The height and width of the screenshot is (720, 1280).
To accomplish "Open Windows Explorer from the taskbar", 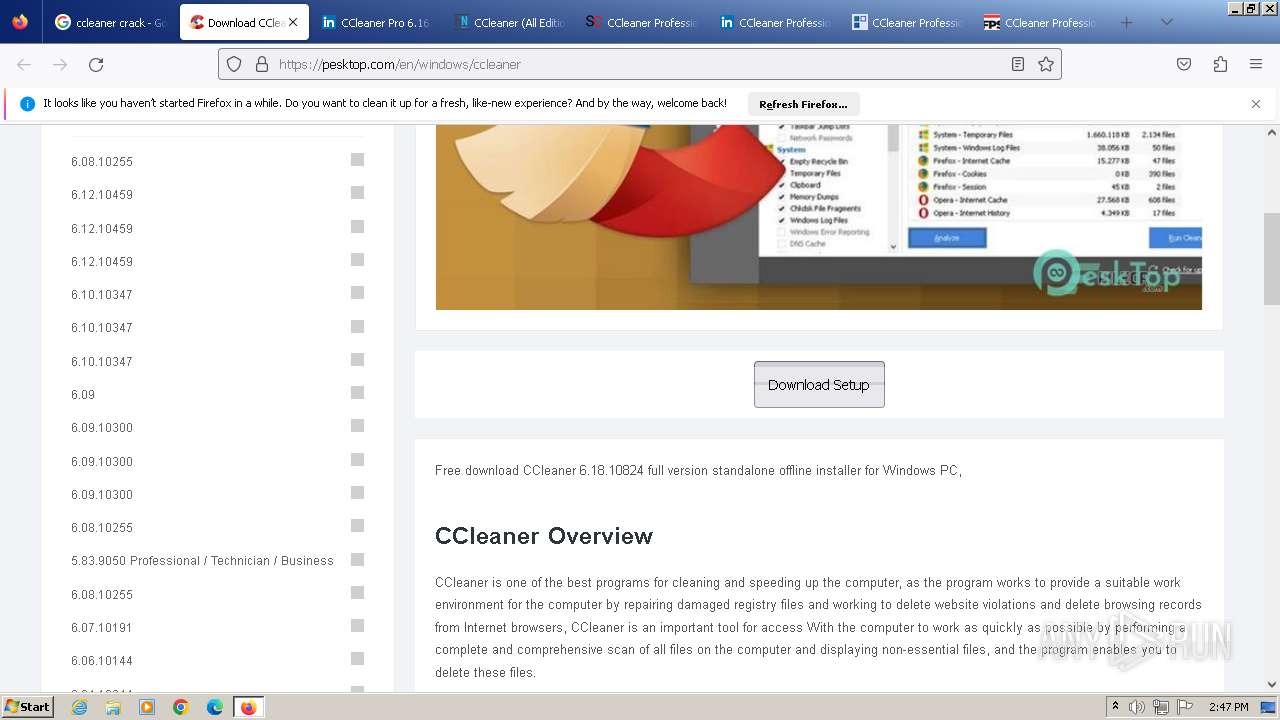I will [113, 707].
